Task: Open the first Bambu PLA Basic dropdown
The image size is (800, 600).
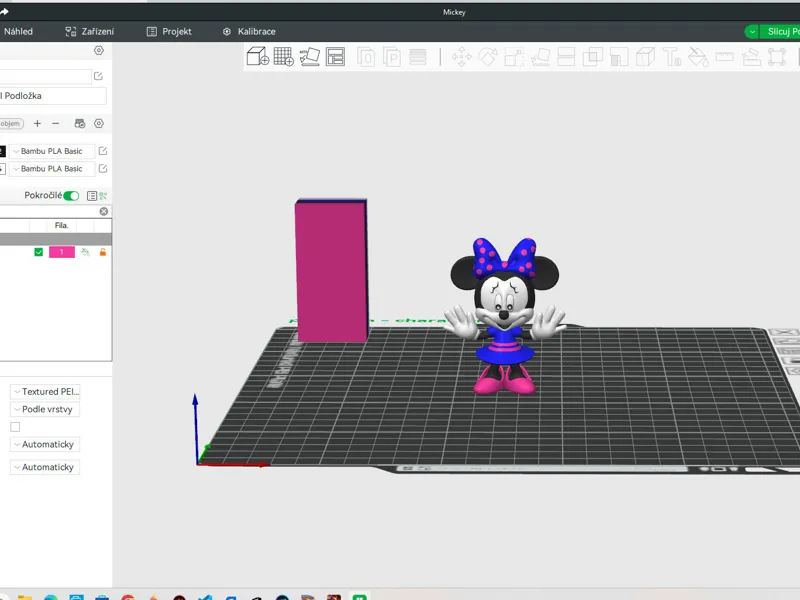Action: (x=52, y=151)
